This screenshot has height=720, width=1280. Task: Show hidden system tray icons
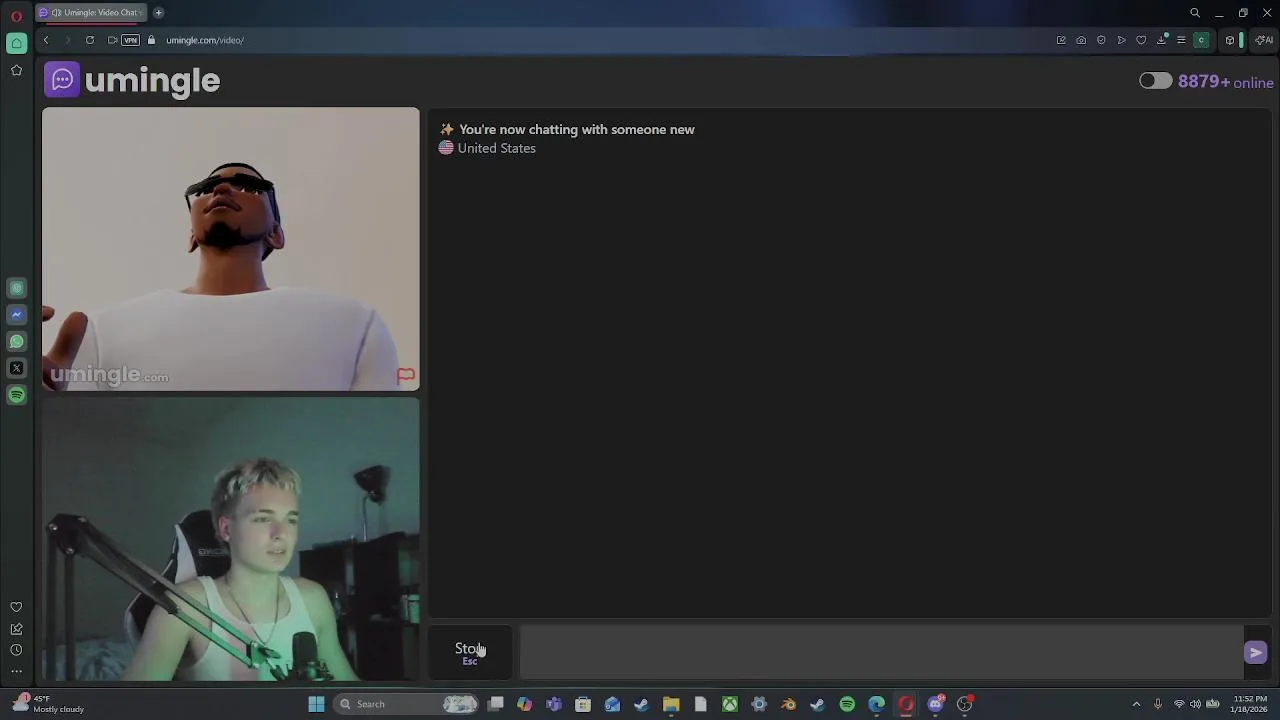click(1136, 704)
